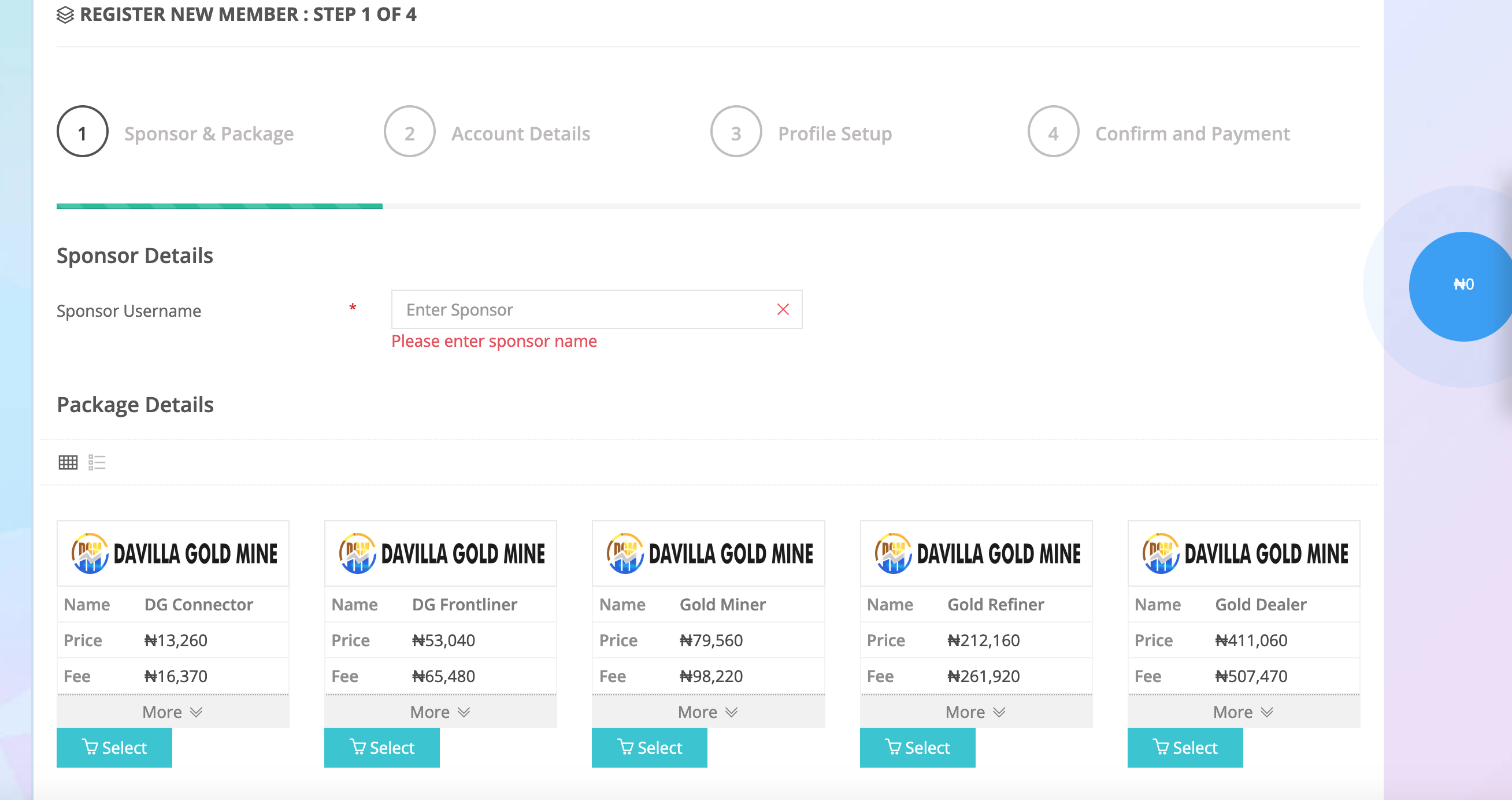The height and width of the screenshot is (800, 1512).
Task: Click the ₦507,470 fee of Gold Dealer
Action: point(1251,676)
